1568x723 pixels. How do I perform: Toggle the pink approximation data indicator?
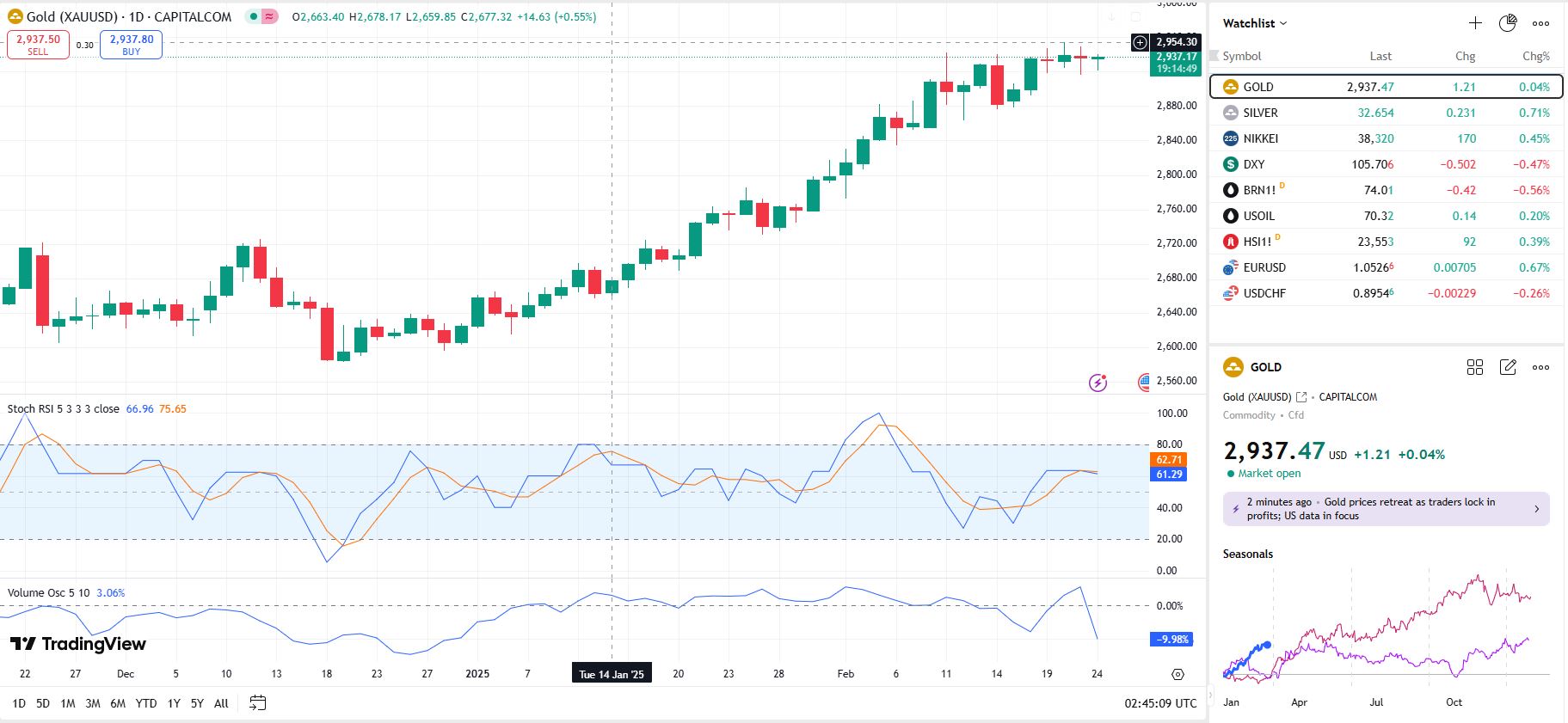coord(269,16)
